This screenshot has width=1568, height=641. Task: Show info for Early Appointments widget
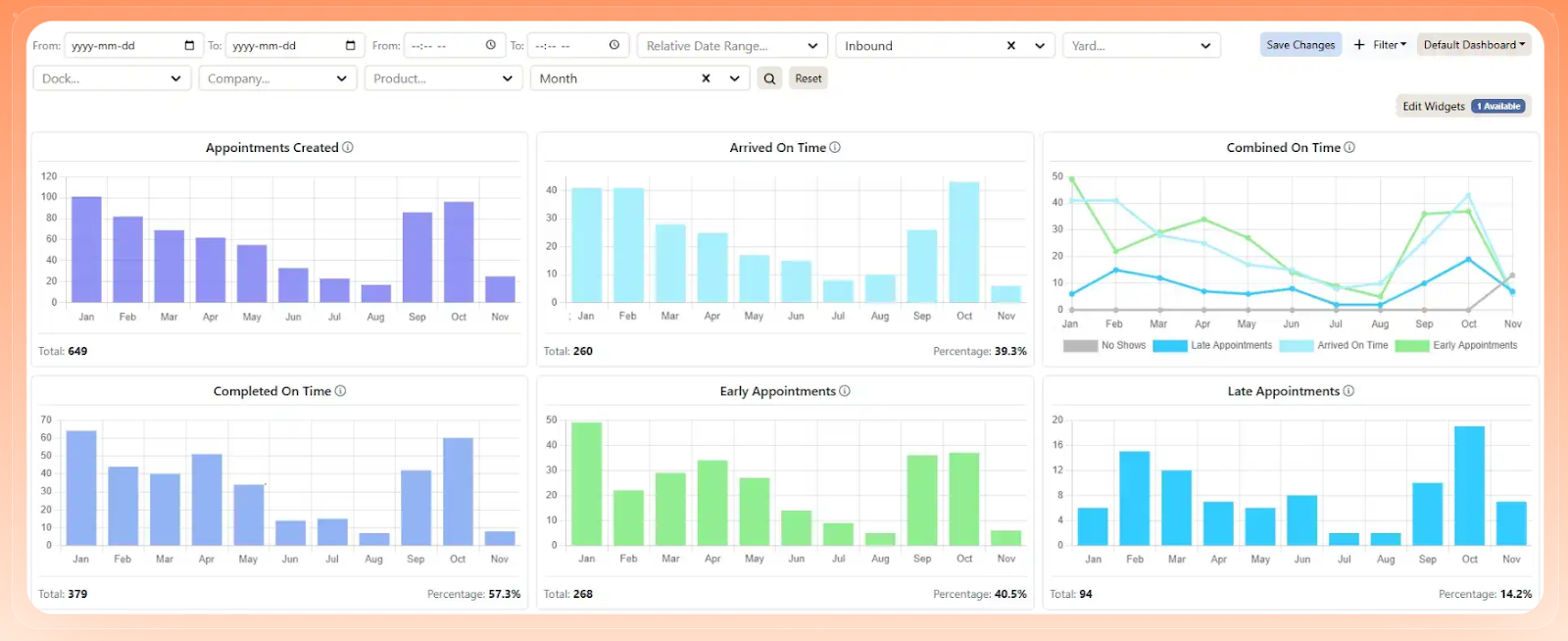[x=845, y=391]
